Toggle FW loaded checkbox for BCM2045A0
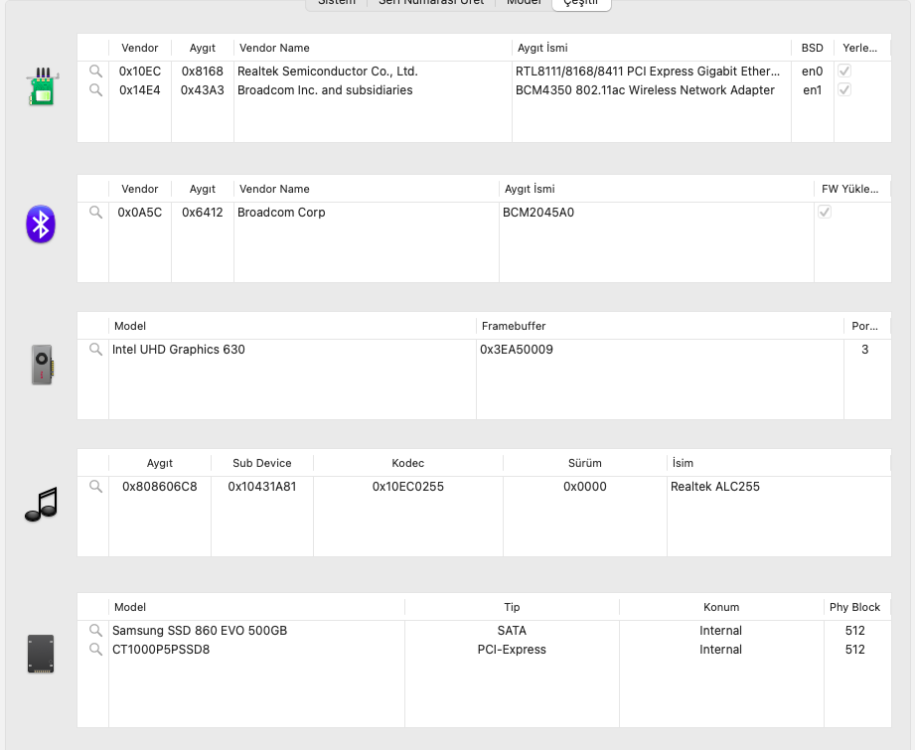The height and width of the screenshot is (750, 915). (825, 212)
